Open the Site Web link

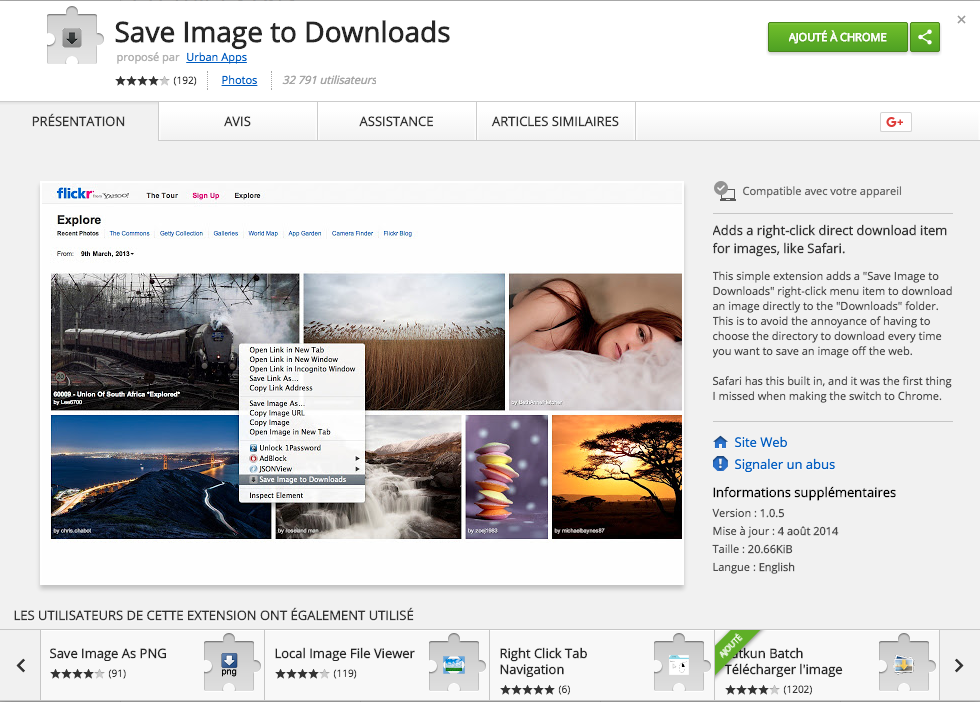tap(761, 442)
